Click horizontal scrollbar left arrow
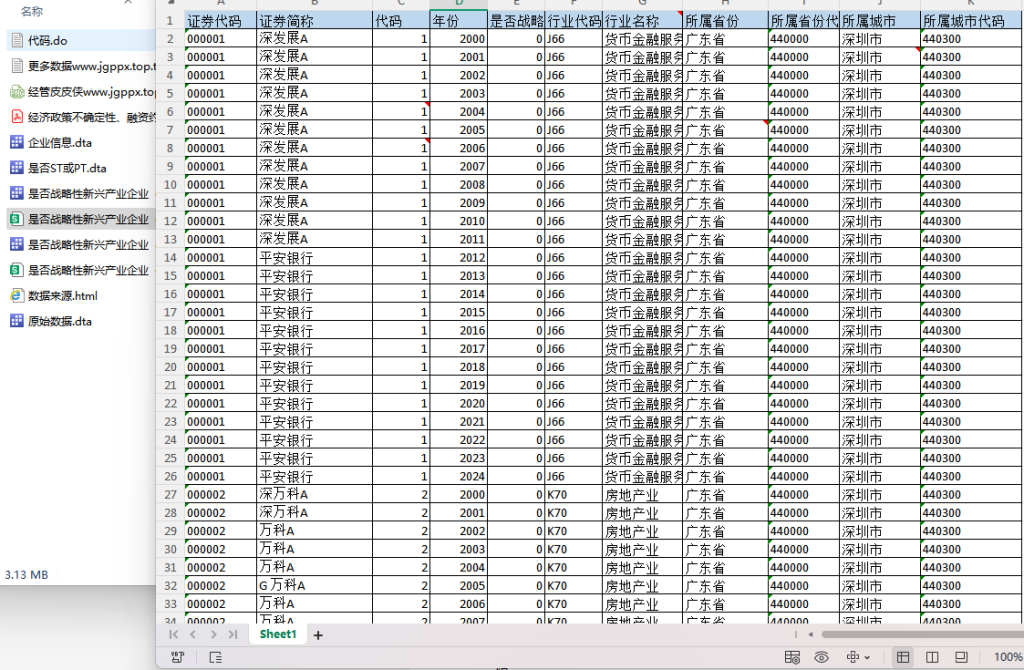Screen dimensions: 1024x670 [x=810, y=635]
